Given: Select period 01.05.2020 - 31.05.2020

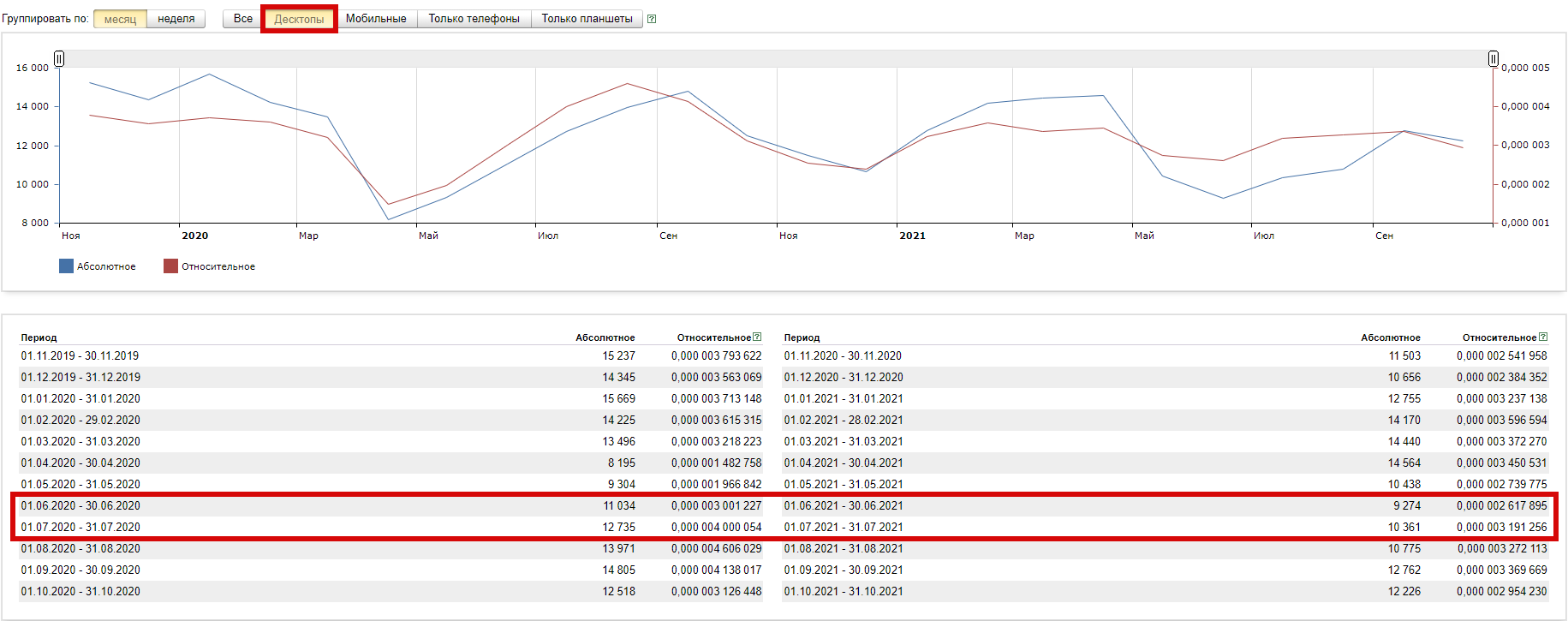Looking at the screenshot, I should pos(81,484).
